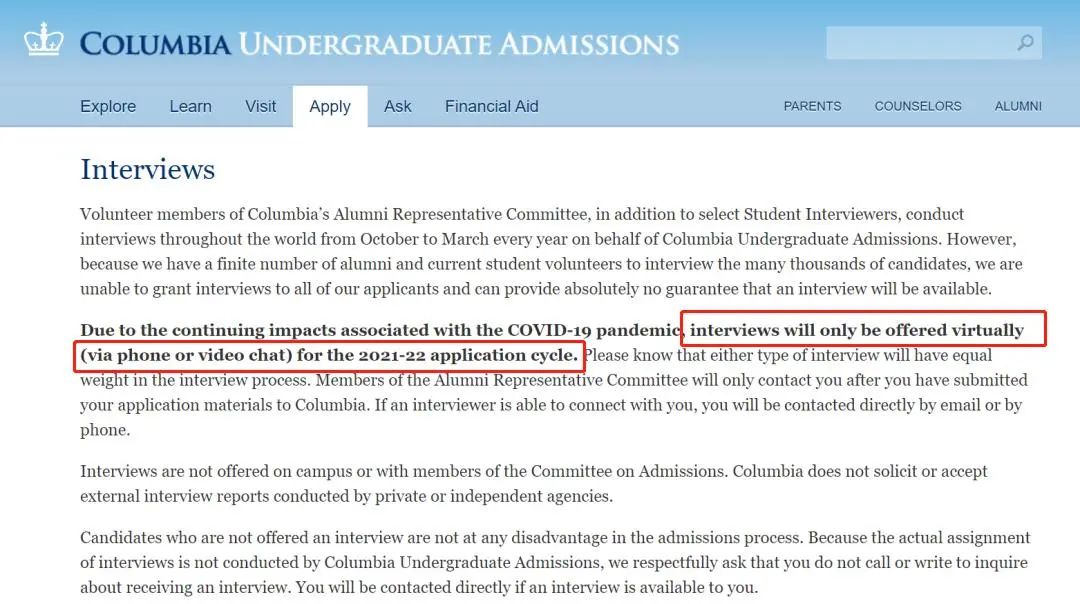Click the Columbia crown logo icon
Image resolution: width=1080 pixels, height=604 pixels.
point(43,42)
